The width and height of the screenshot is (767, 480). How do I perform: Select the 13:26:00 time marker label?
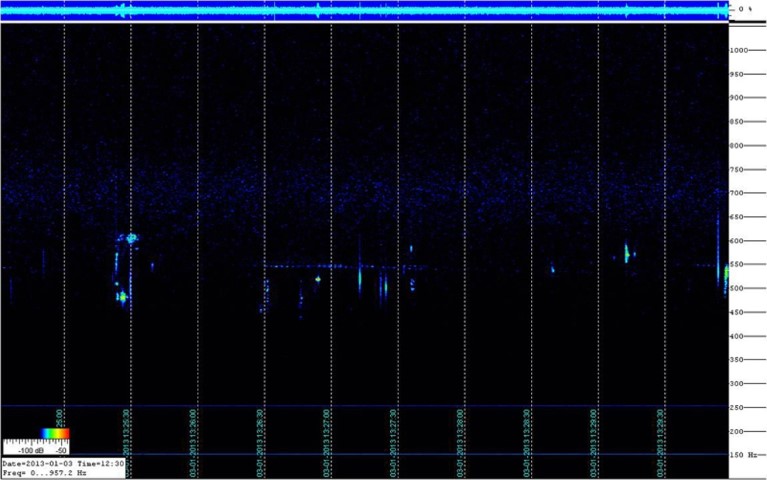coord(193,444)
